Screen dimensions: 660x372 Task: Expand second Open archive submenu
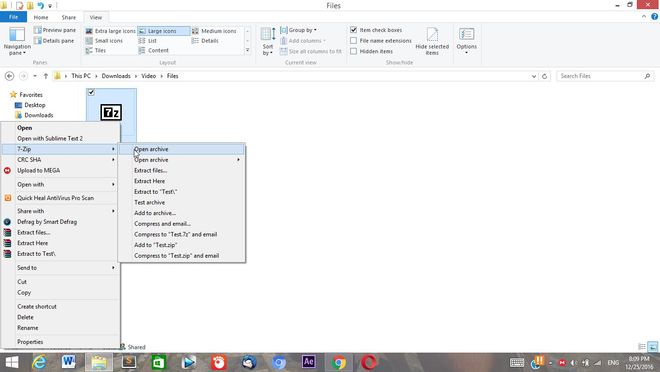[182, 160]
